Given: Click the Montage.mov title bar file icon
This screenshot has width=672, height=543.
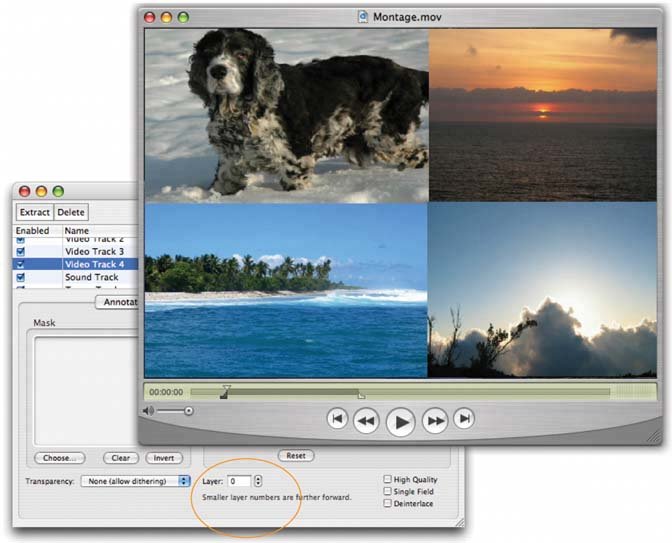Looking at the screenshot, I should [x=362, y=17].
